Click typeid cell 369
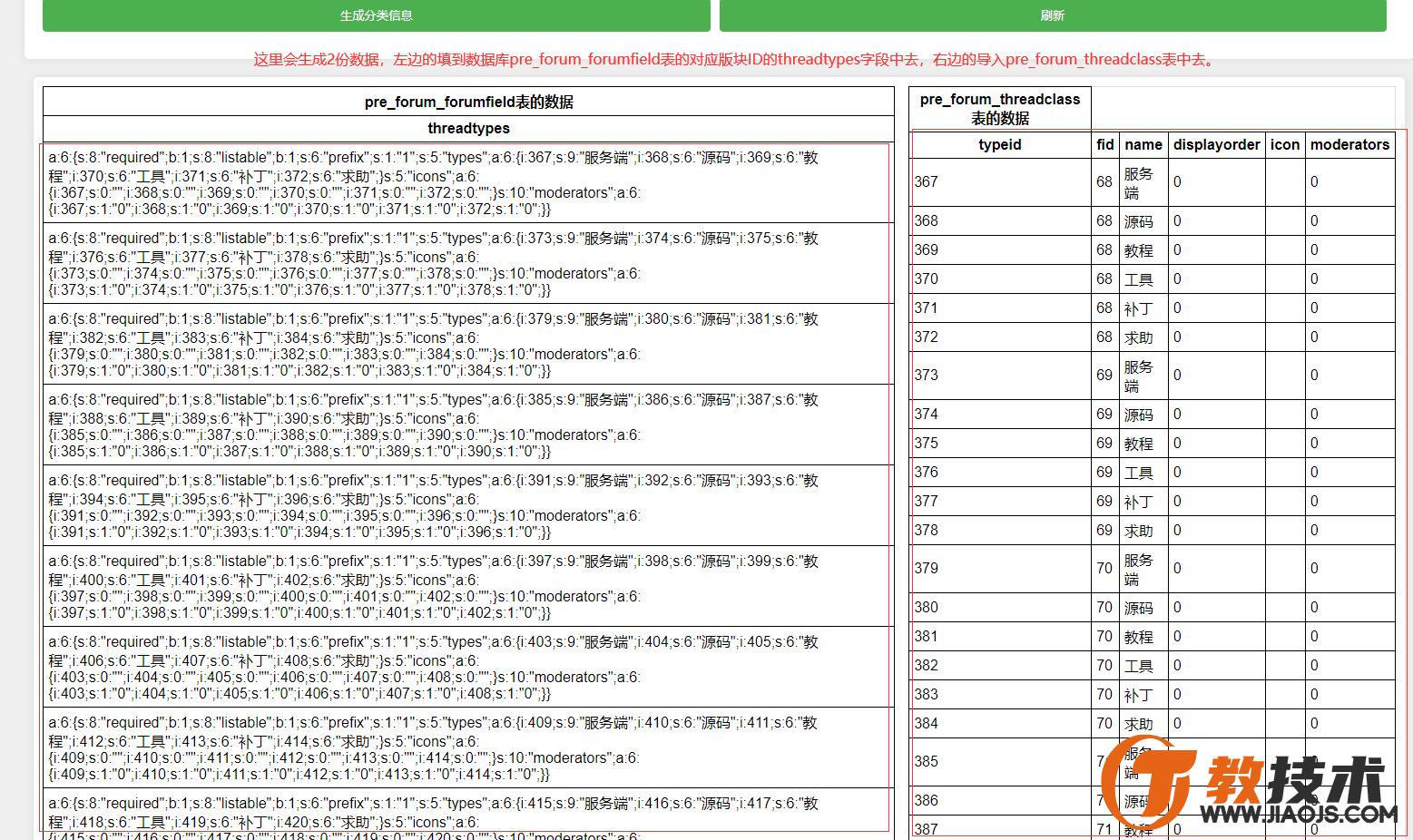The image size is (1413, 840). (x=1000, y=249)
